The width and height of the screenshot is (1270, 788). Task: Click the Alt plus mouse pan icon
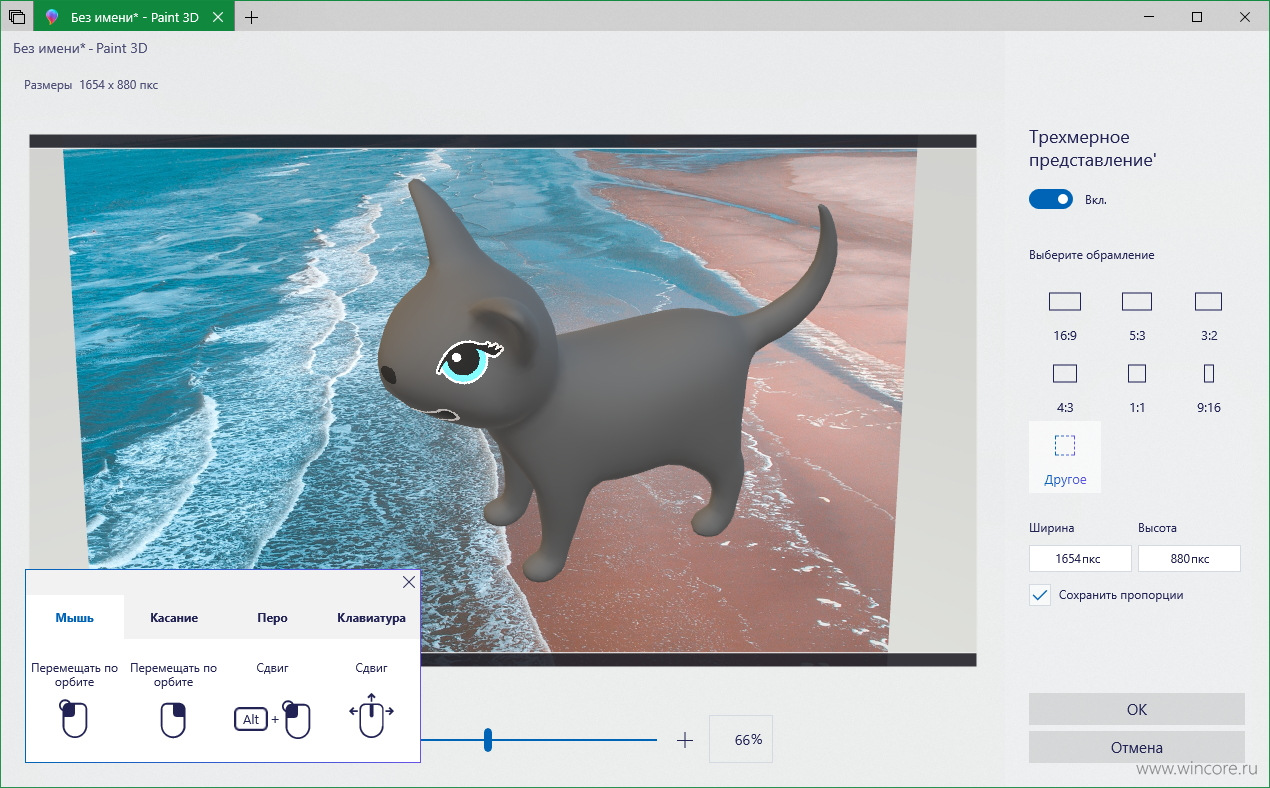(272, 719)
